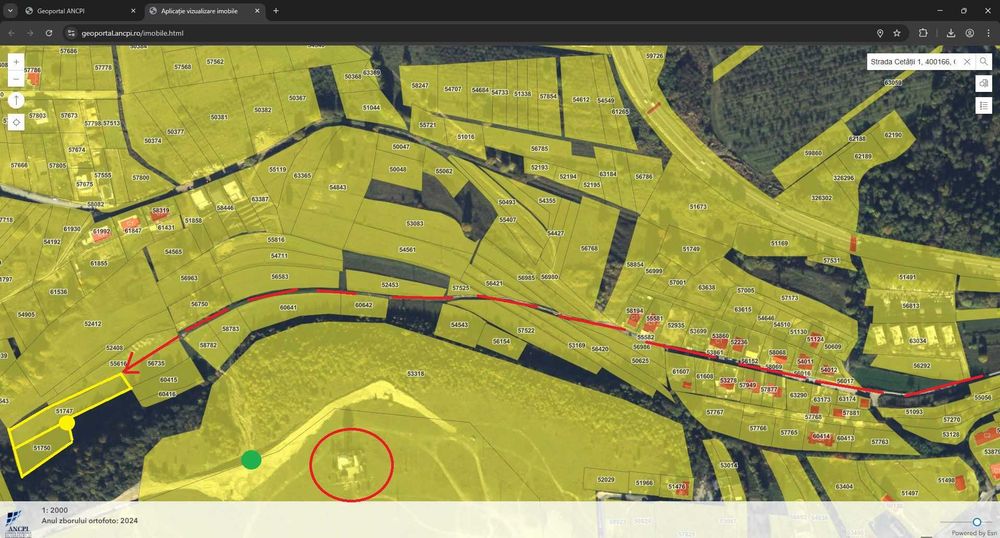1000x538 pixels.
Task: Open the basemap gallery widget
Action: coord(983,84)
